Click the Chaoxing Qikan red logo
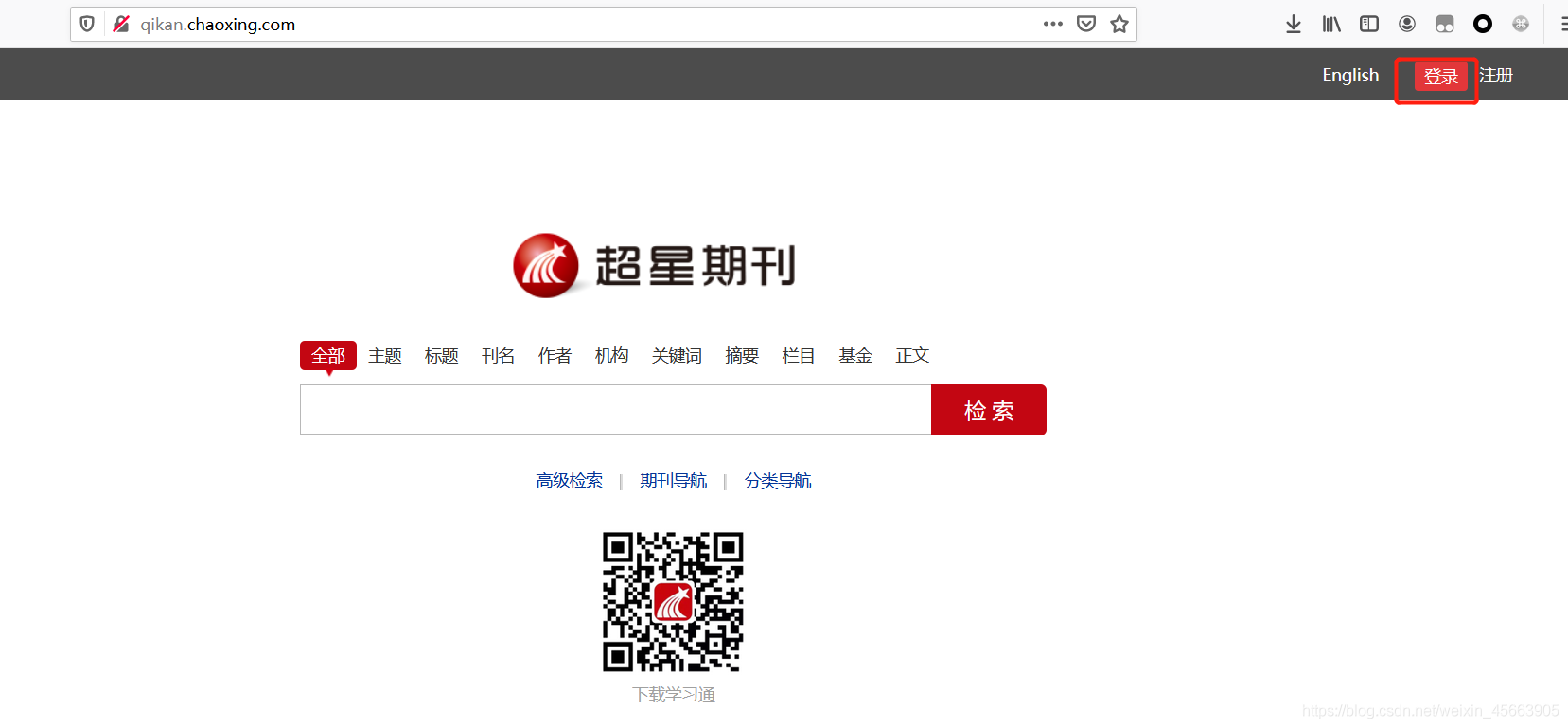The height and width of the screenshot is (728, 1568). point(655,265)
